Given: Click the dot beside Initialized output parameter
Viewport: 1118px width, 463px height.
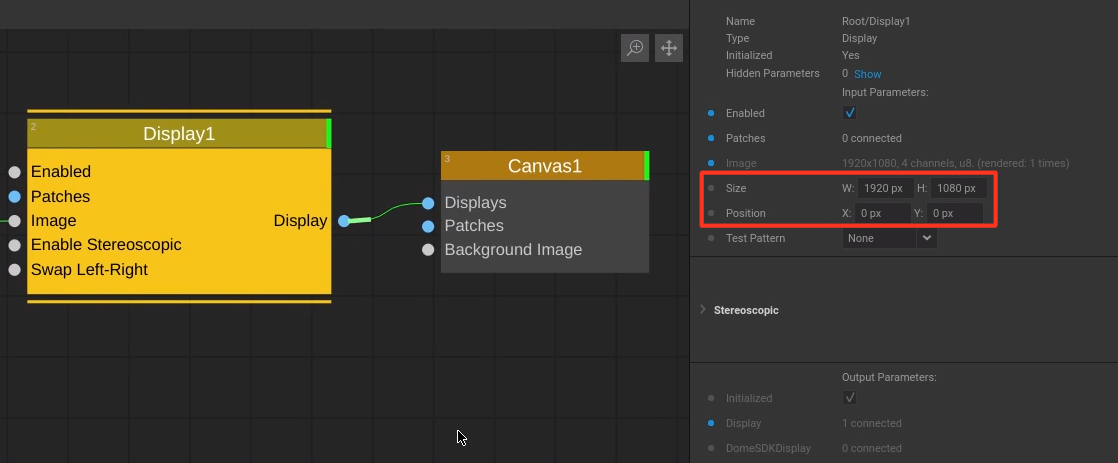Looking at the screenshot, I should (x=711, y=398).
